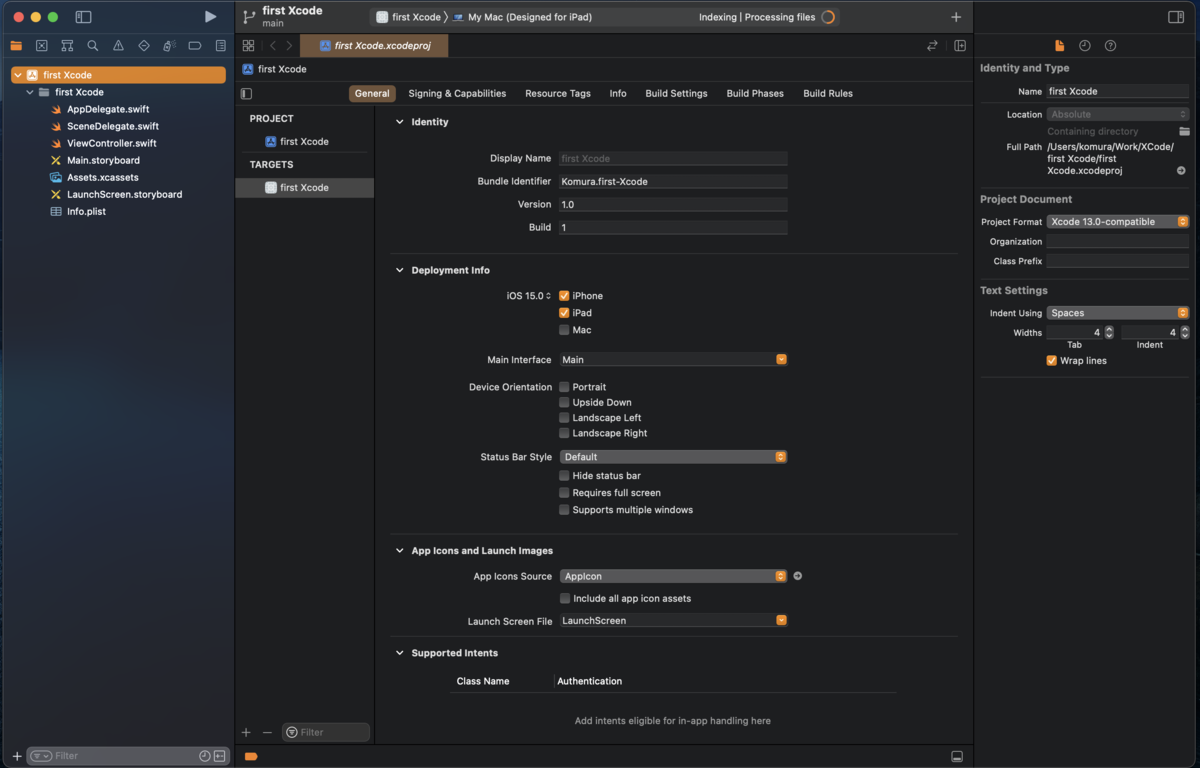Open the Source Control navigator

coord(41,46)
